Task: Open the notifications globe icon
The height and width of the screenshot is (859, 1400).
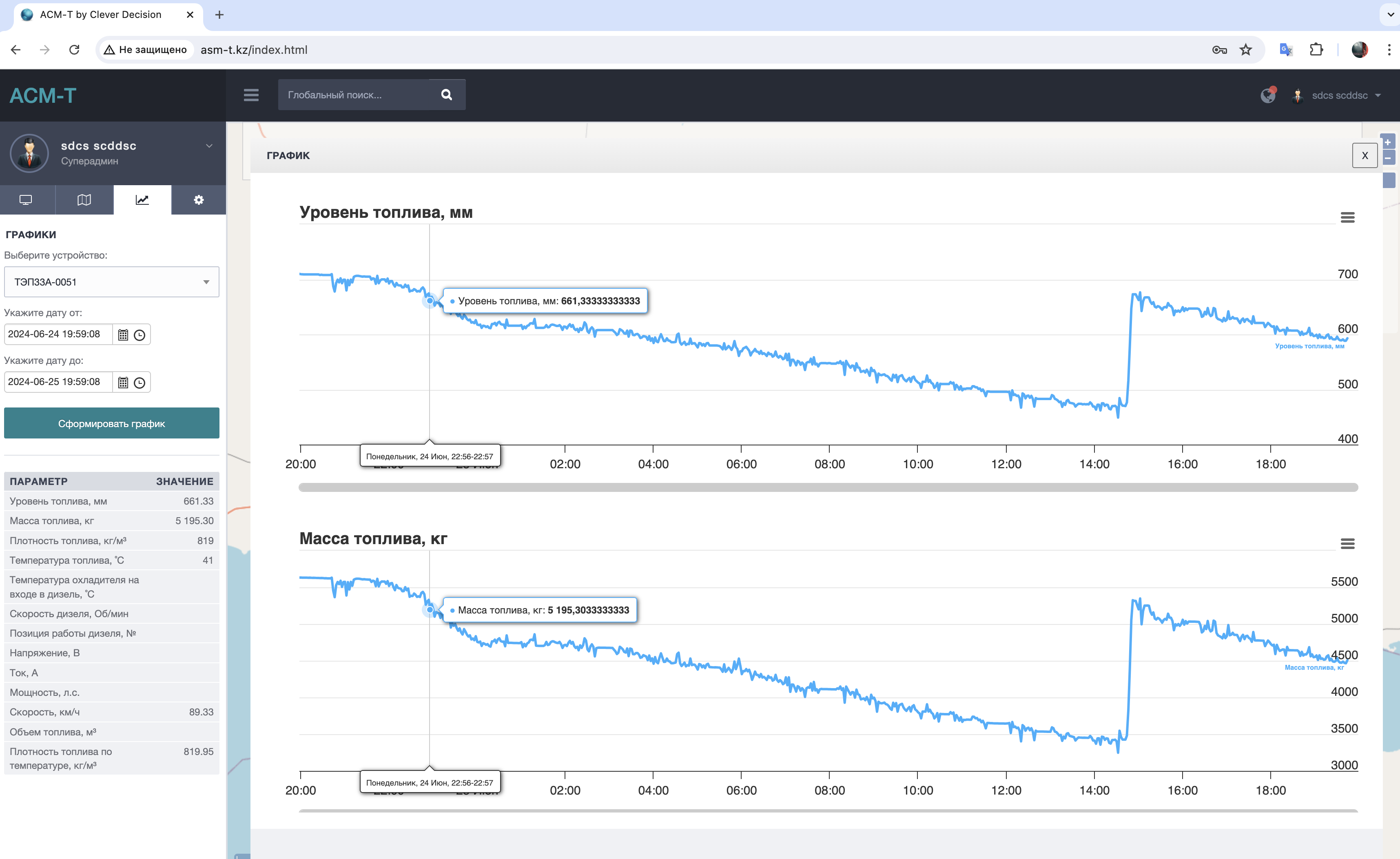Action: pyautogui.click(x=1267, y=95)
